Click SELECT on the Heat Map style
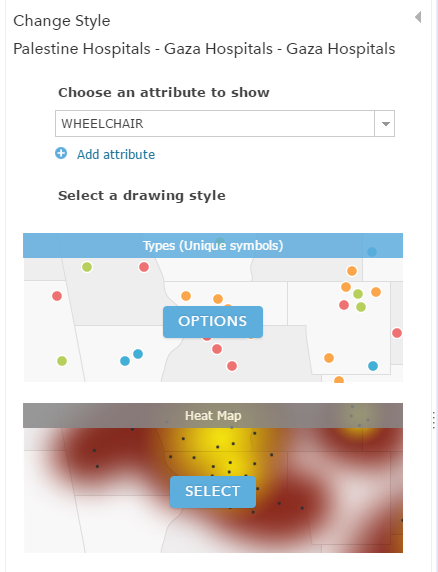Screen dimensions: 438x572 click(213, 491)
